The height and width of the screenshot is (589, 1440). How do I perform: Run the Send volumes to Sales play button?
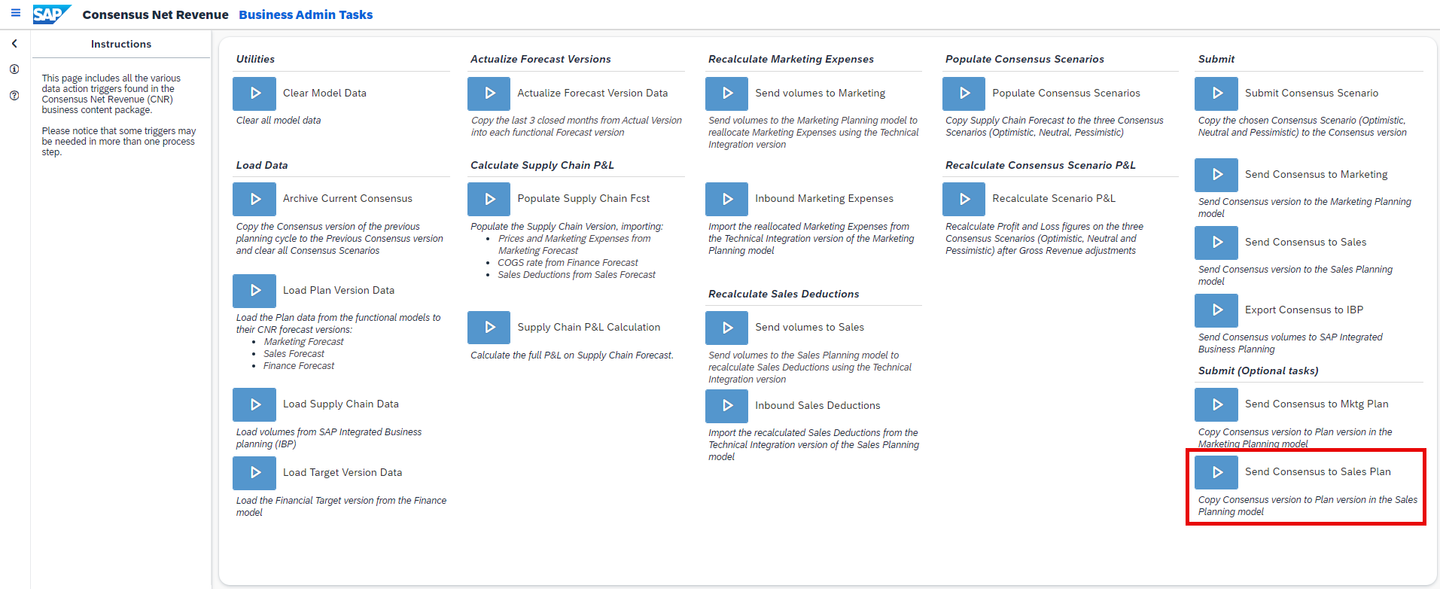tap(727, 327)
